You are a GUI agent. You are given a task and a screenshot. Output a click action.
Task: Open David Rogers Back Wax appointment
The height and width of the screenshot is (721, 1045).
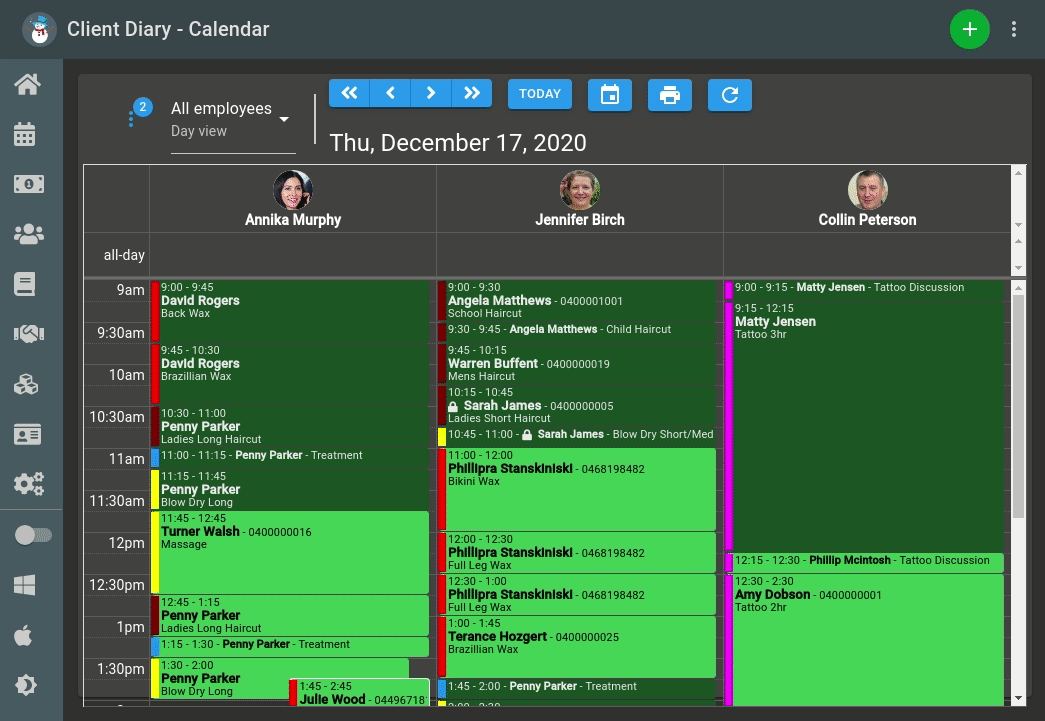point(290,311)
